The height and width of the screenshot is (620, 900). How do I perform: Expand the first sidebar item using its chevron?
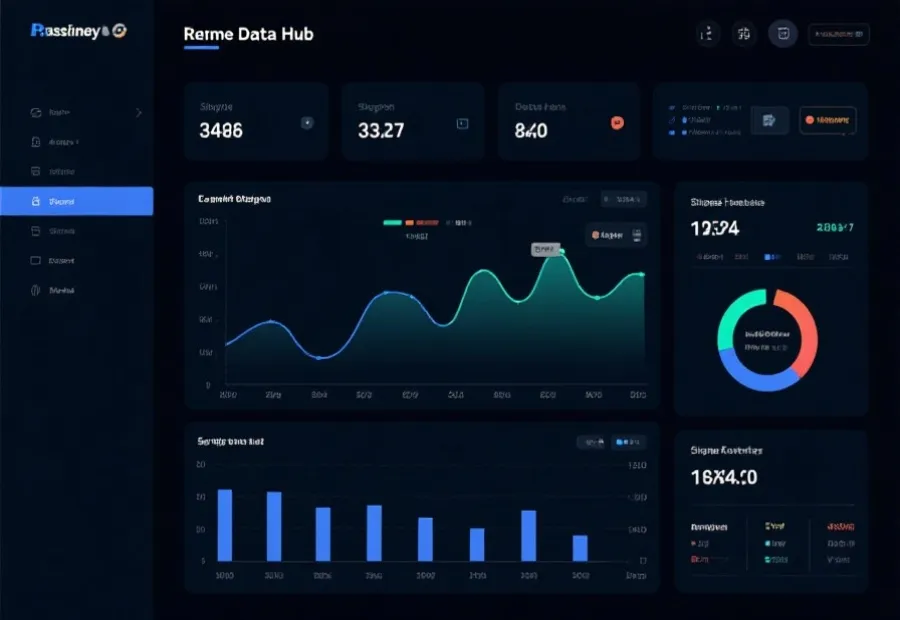coord(139,113)
